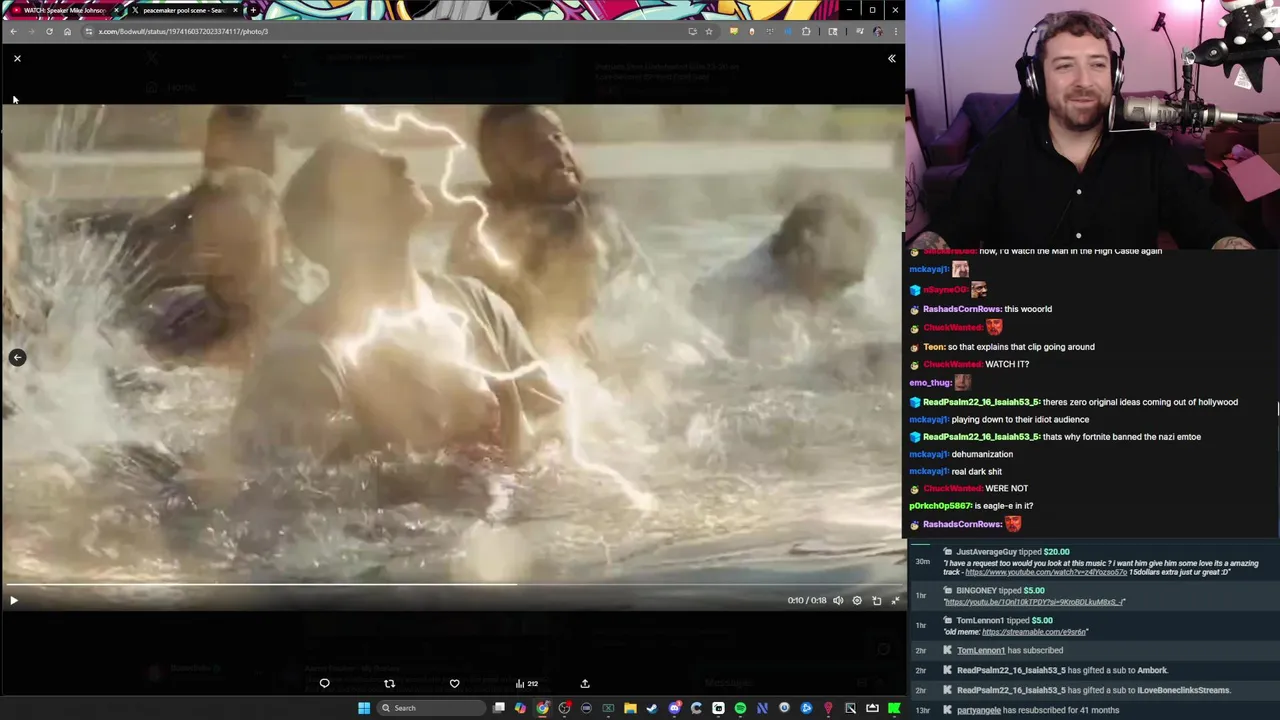Open the browser media controls icon
The width and height of the screenshot is (1280, 720).
pos(860,31)
